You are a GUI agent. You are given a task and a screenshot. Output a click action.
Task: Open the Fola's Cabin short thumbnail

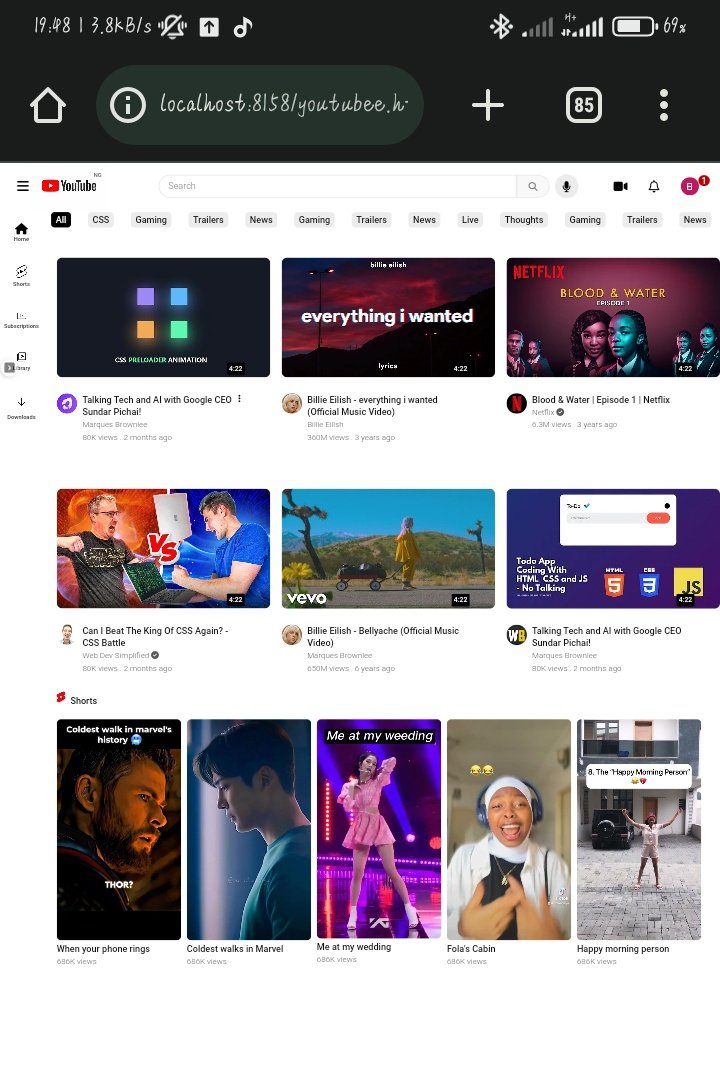(x=509, y=829)
